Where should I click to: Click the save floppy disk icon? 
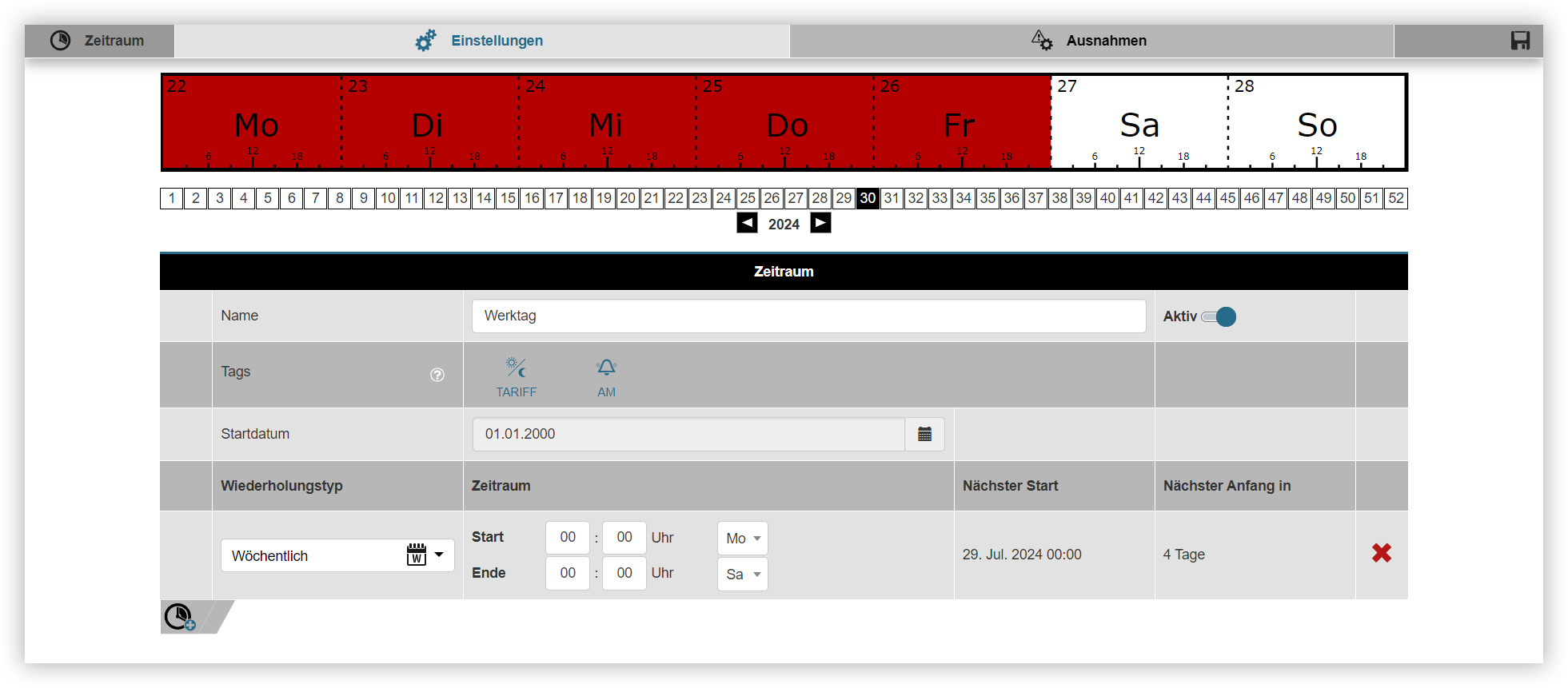click(1520, 41)
